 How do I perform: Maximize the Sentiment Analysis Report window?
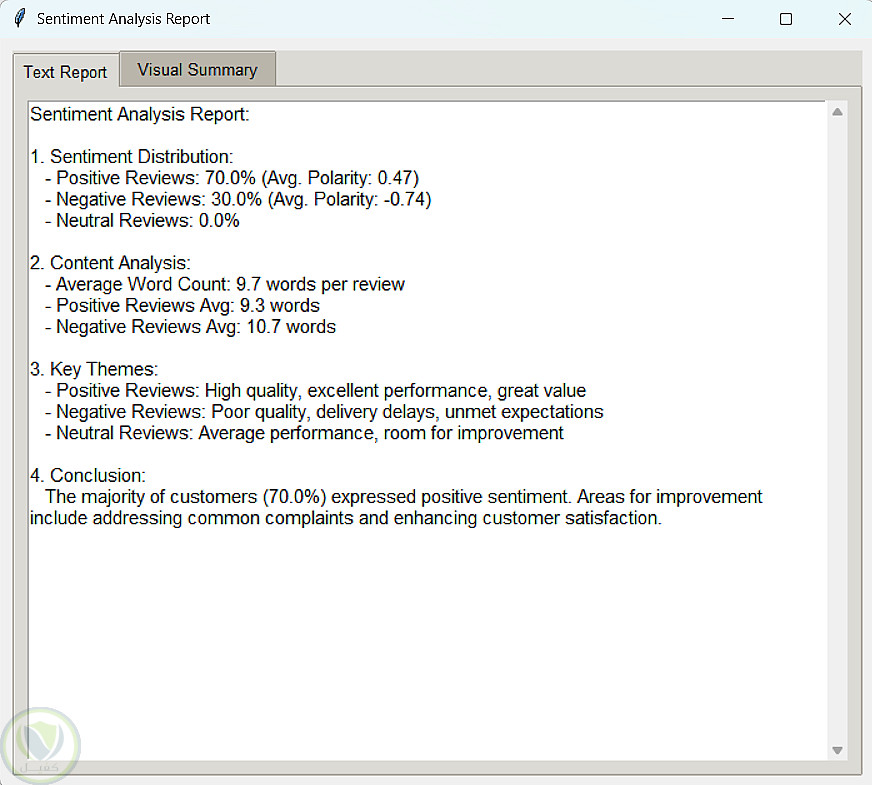[786, 19]
